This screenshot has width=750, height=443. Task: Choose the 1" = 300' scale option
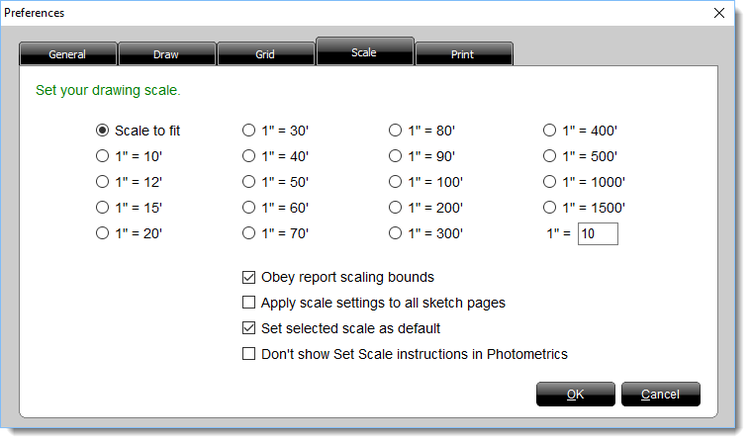click(395, 233)
